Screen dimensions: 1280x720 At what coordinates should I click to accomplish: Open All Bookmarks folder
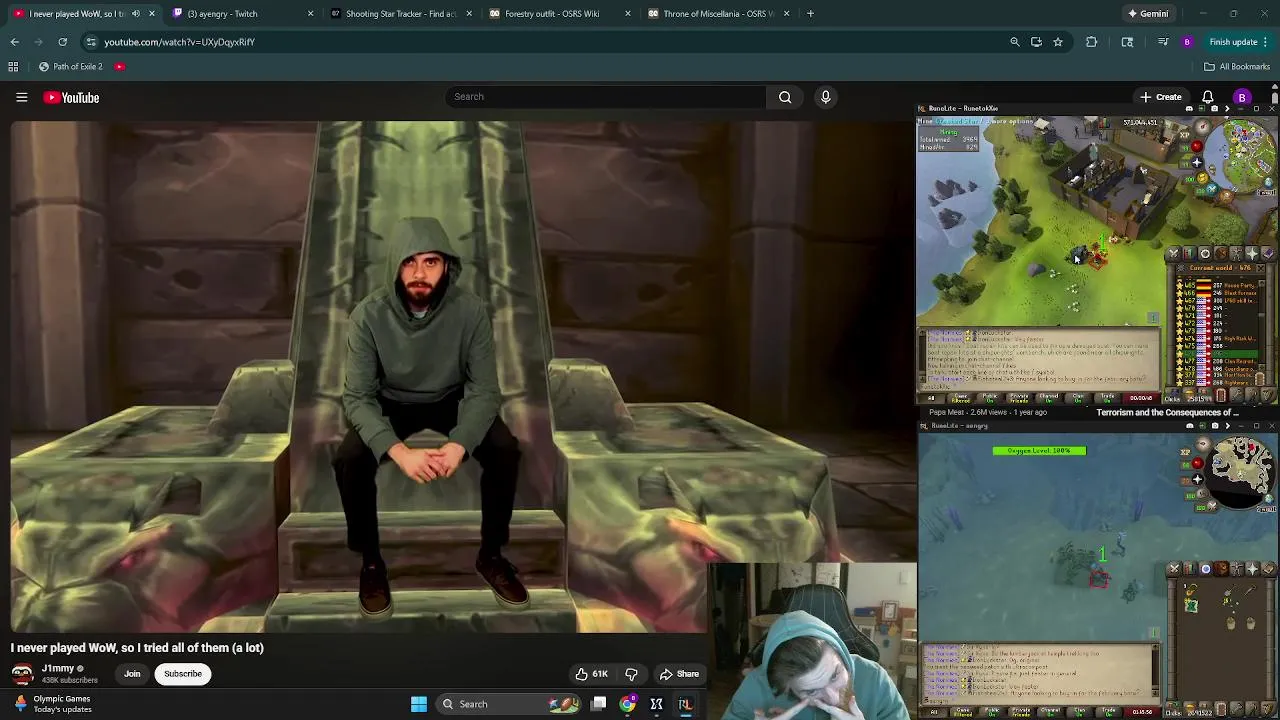click(x=1237, y=67)
